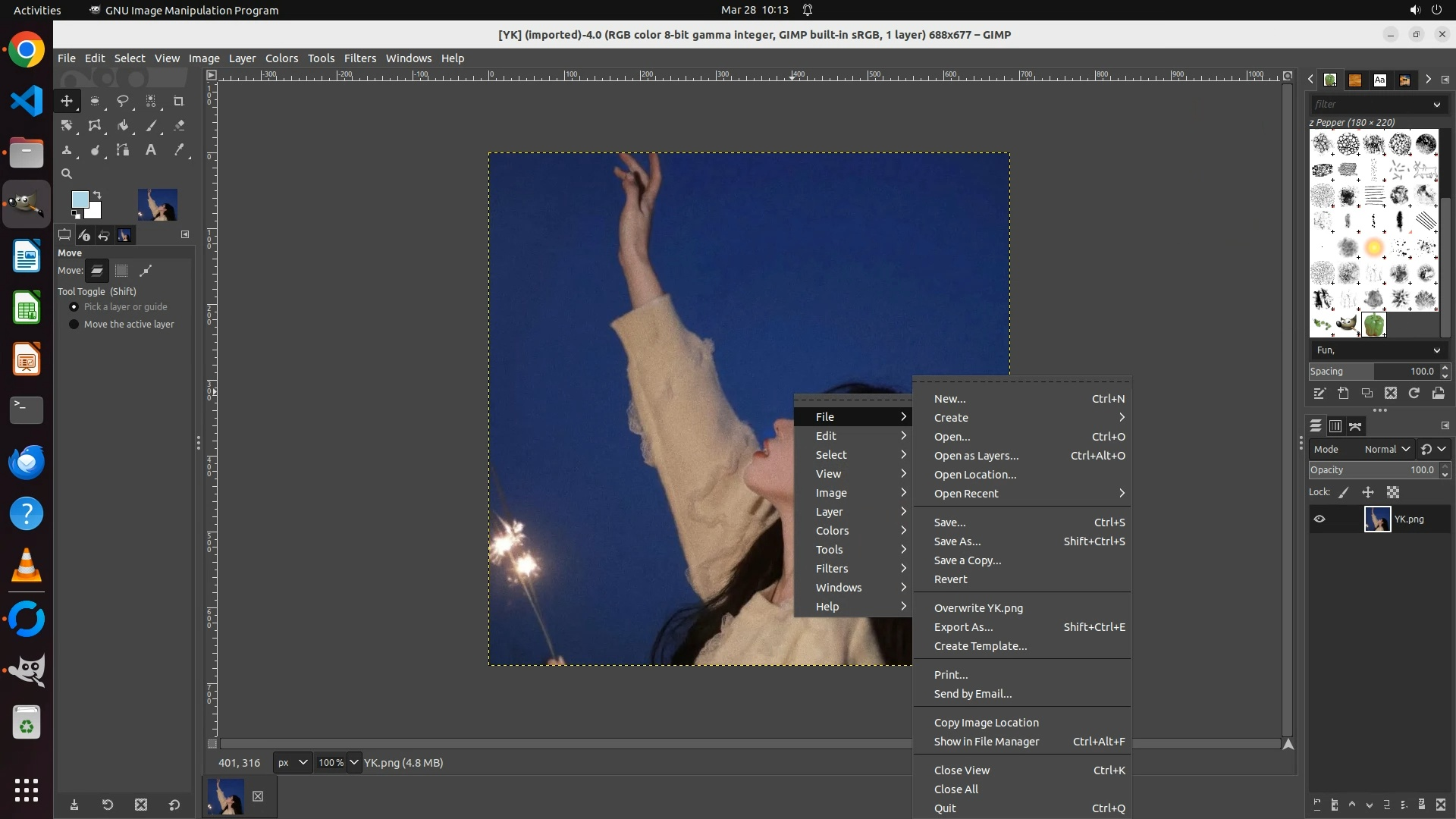Click 'Export As...' in the File submenu
The width and height of the screenshot is (1456, 819).
click(963, 627)
